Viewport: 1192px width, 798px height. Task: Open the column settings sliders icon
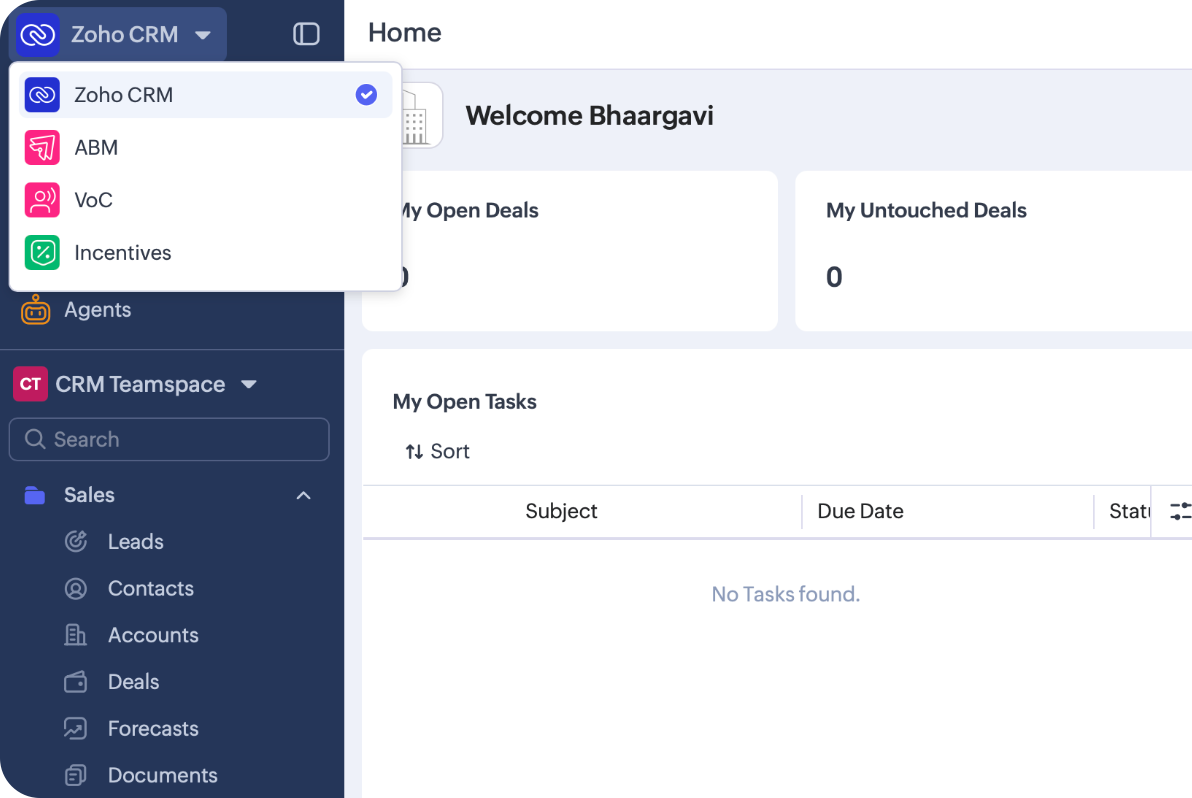[1180, 511]
